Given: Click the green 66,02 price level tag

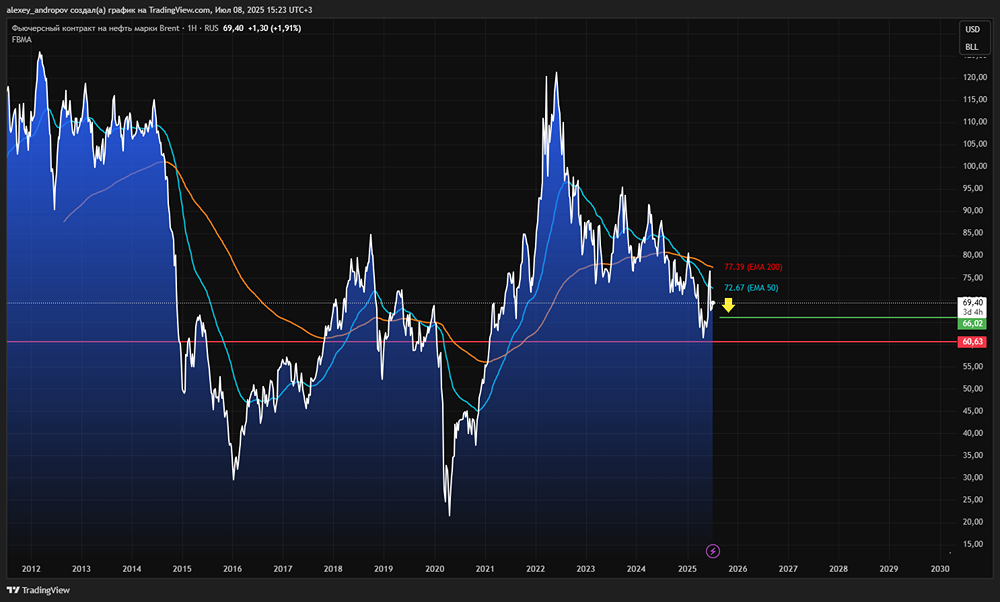Looking at the screenshot, I should tap(973, 323).
